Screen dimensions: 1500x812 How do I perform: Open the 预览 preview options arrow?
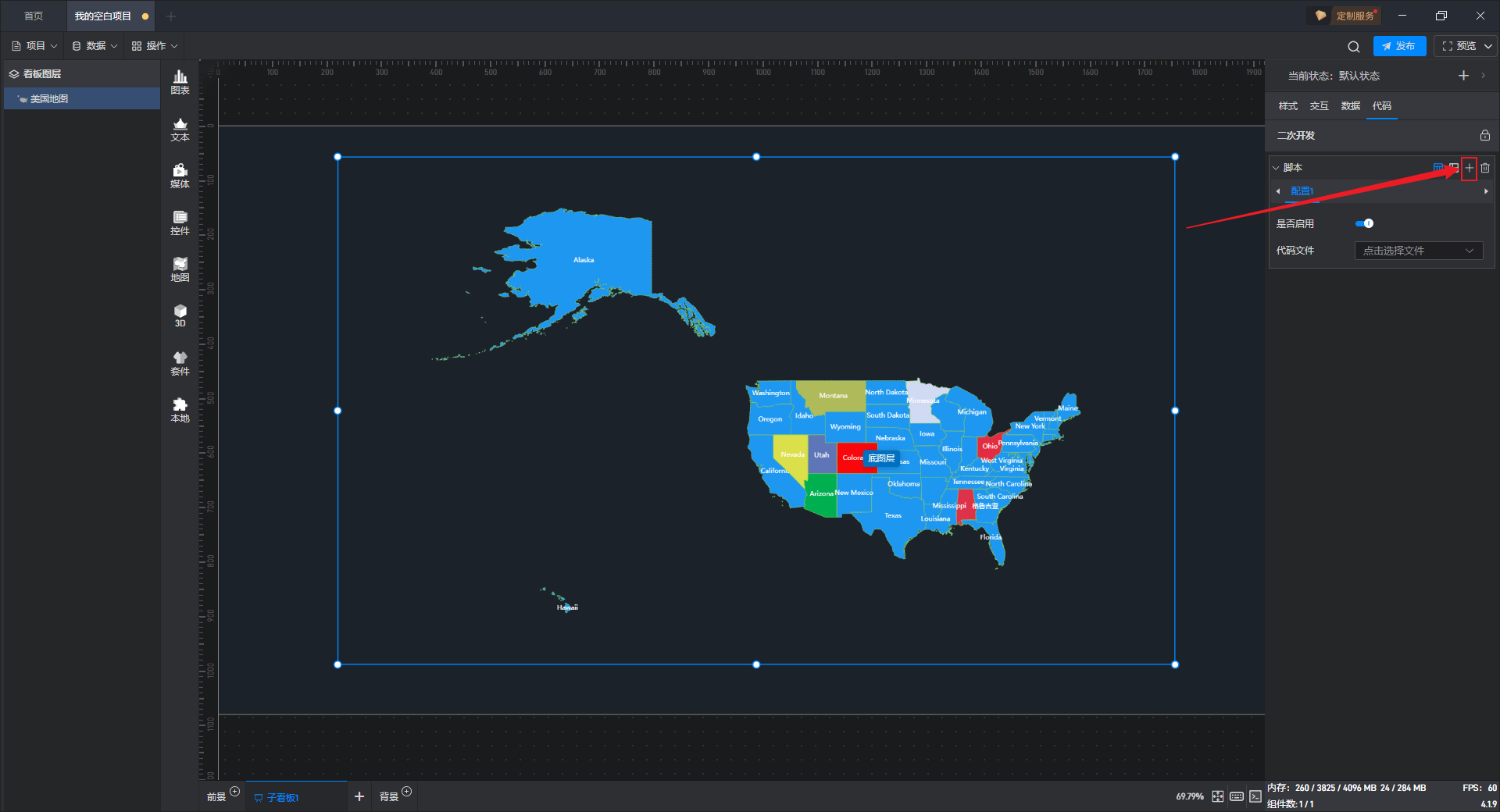click(x=1488, y=46)
